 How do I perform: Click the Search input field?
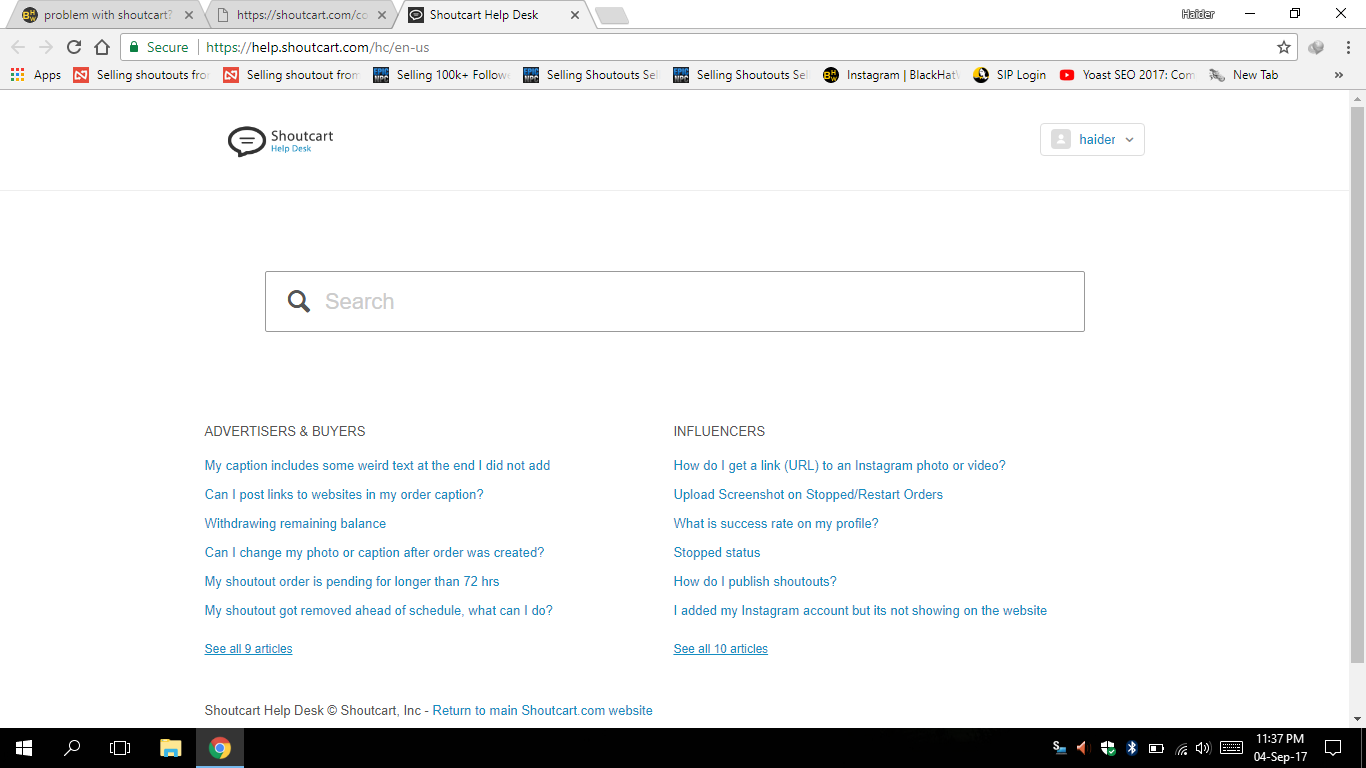(675, 301)
